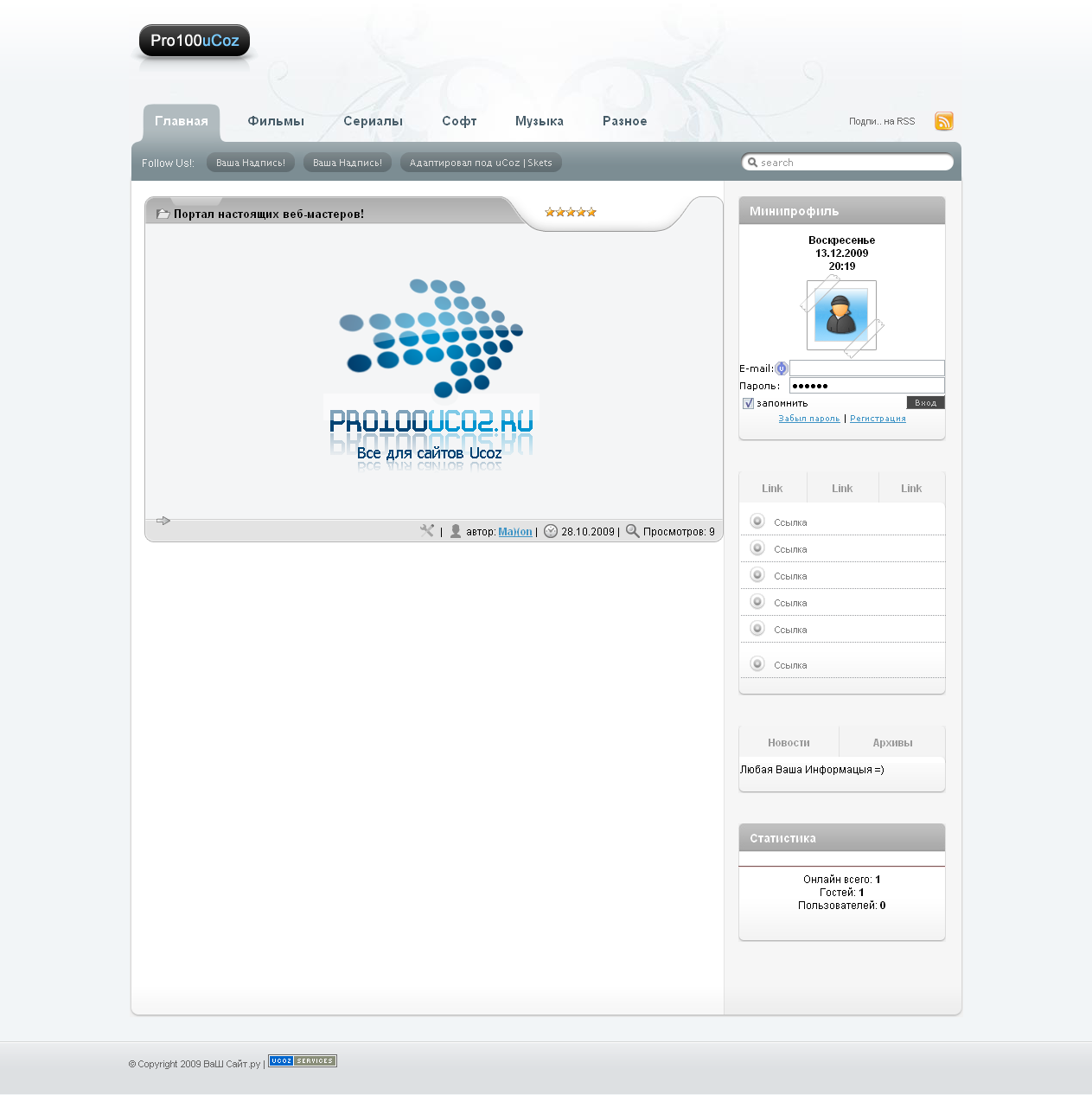
Task: Focus the search input field
Action: [847, 163]
